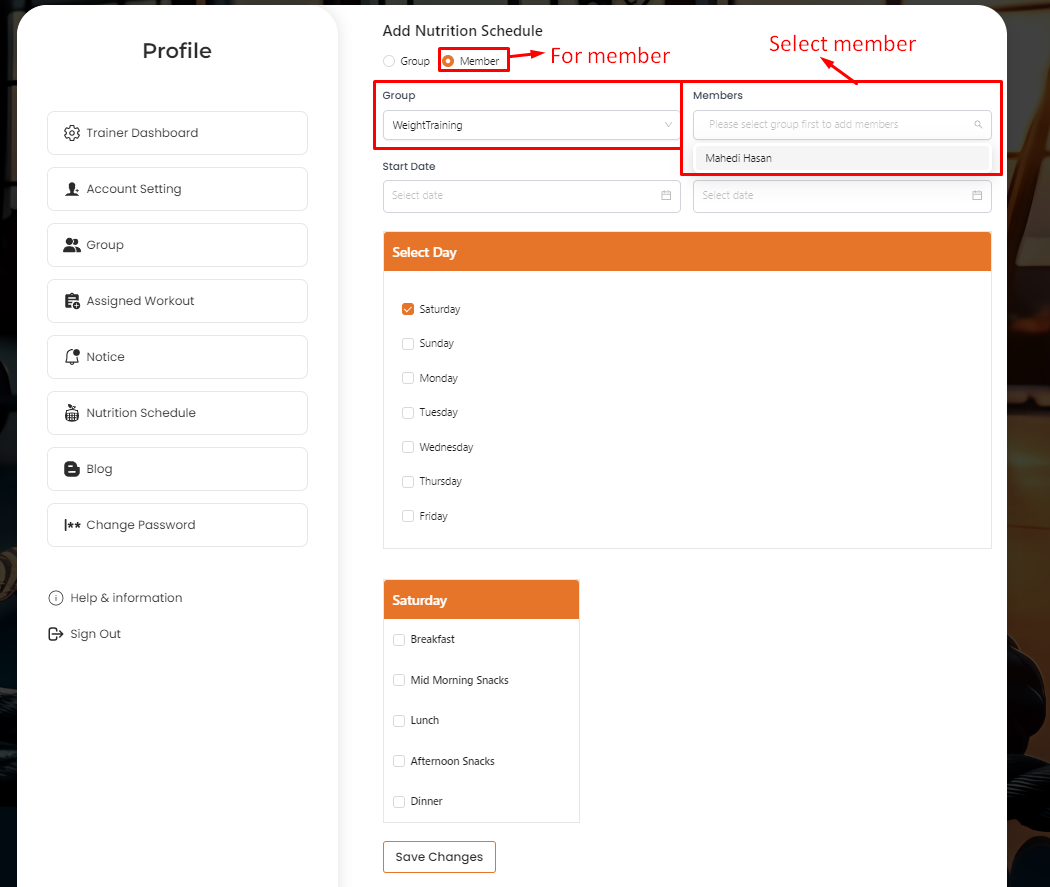Expand the WeightTraining group dropdown
The height and width of the screenshot is (887, 1050).
pyautogui.click(x=531, y=125)
